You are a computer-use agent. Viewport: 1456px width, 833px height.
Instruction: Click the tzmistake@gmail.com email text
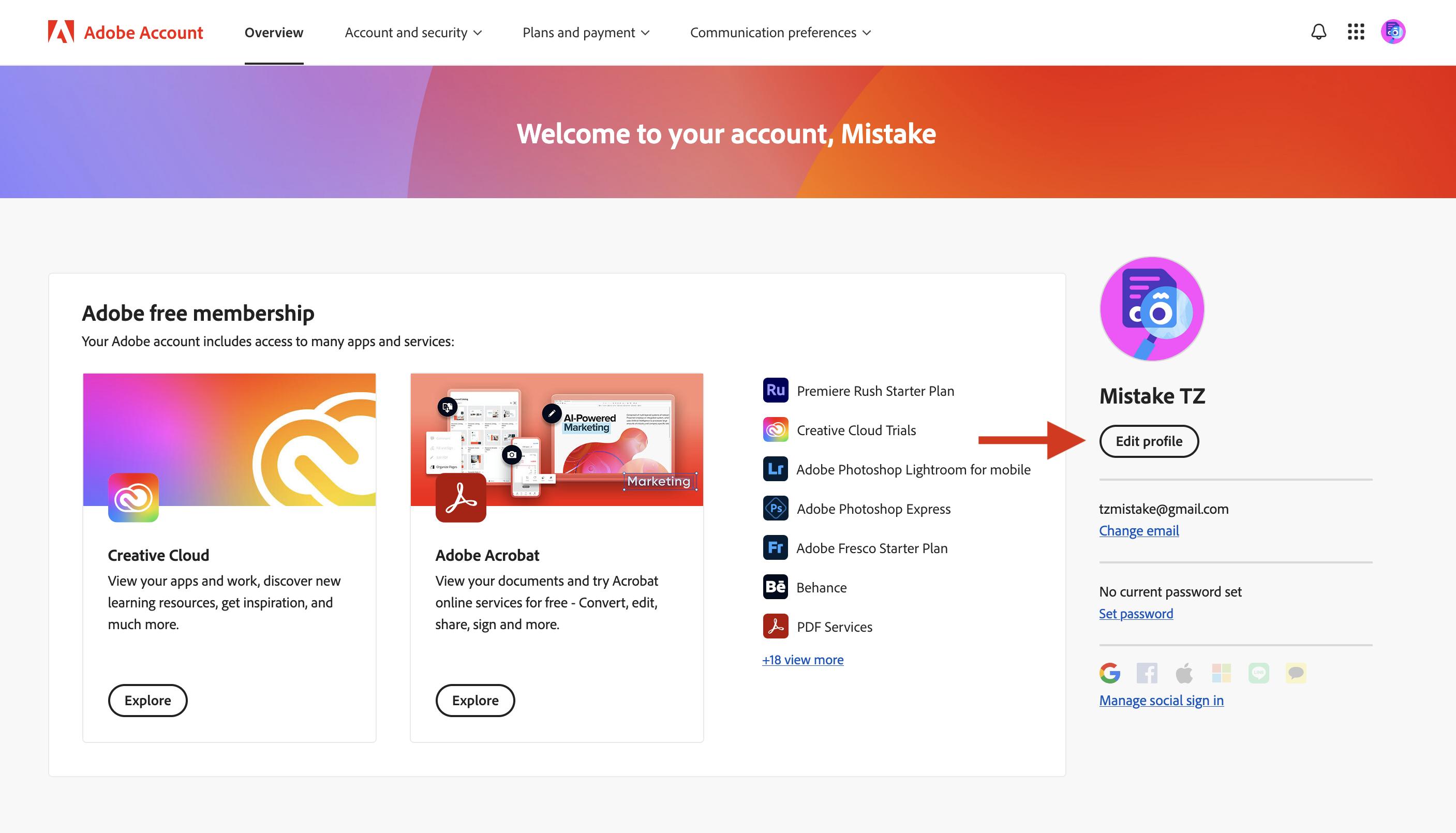pos(1164,509)
